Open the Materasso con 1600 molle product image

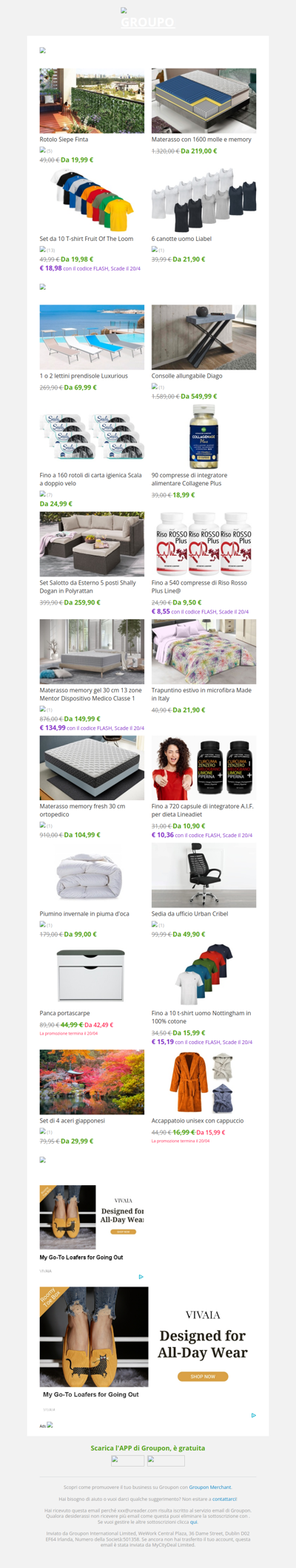coord(203,100)
